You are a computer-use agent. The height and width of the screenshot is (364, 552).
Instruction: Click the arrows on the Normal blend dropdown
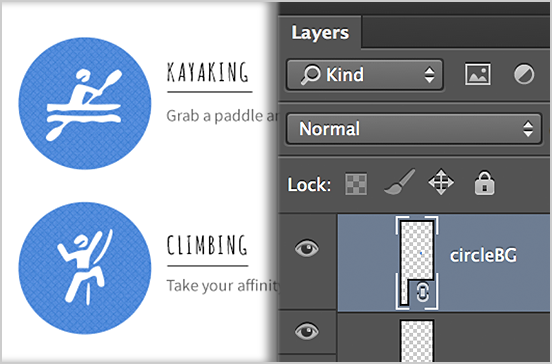tap(528, 129)
